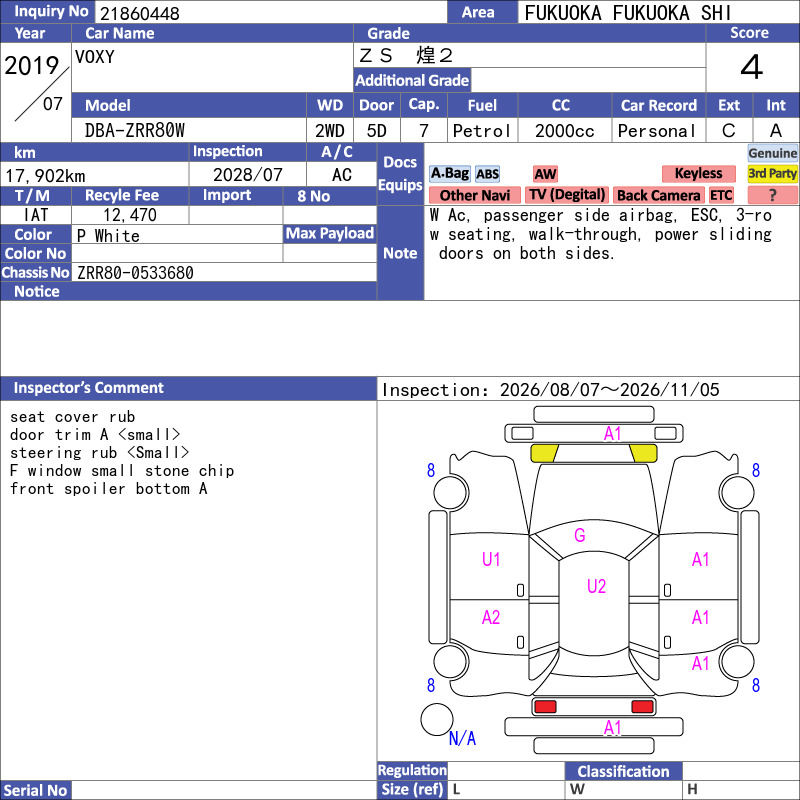Click the empty Serial No field
The width and height of the screenshot is (800, 800).
223,790
